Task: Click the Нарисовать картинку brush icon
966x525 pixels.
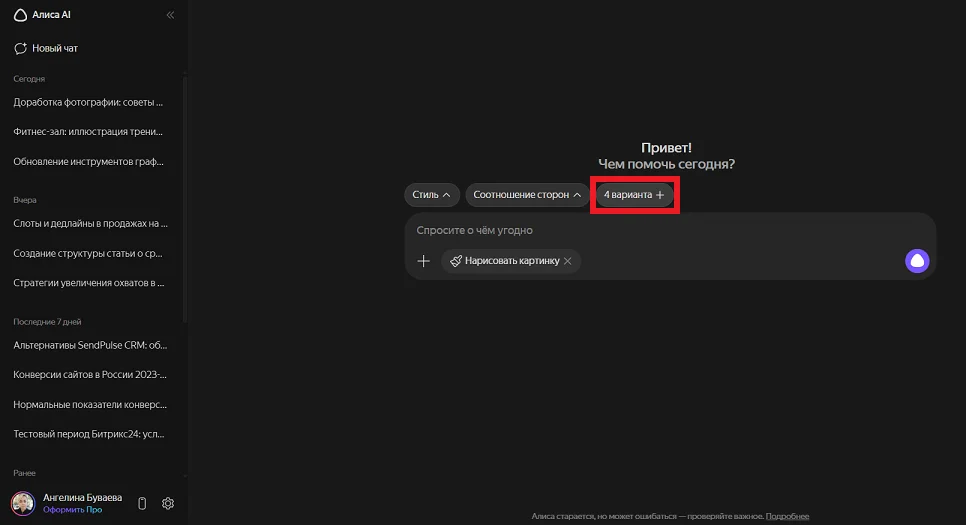Action: (456, 261)
